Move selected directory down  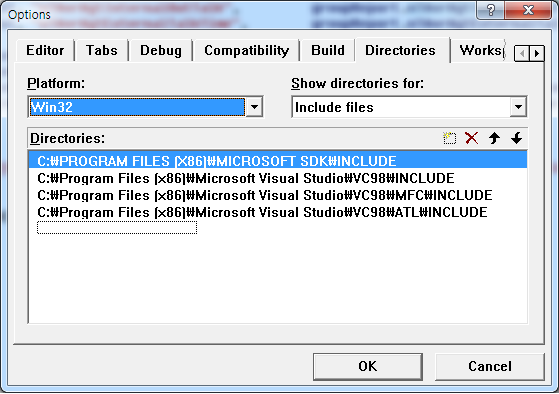[x=516, y=138]
